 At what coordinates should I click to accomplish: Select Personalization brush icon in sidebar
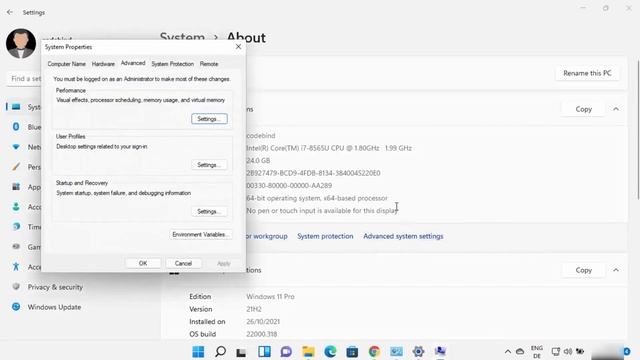tap(16, 167)
